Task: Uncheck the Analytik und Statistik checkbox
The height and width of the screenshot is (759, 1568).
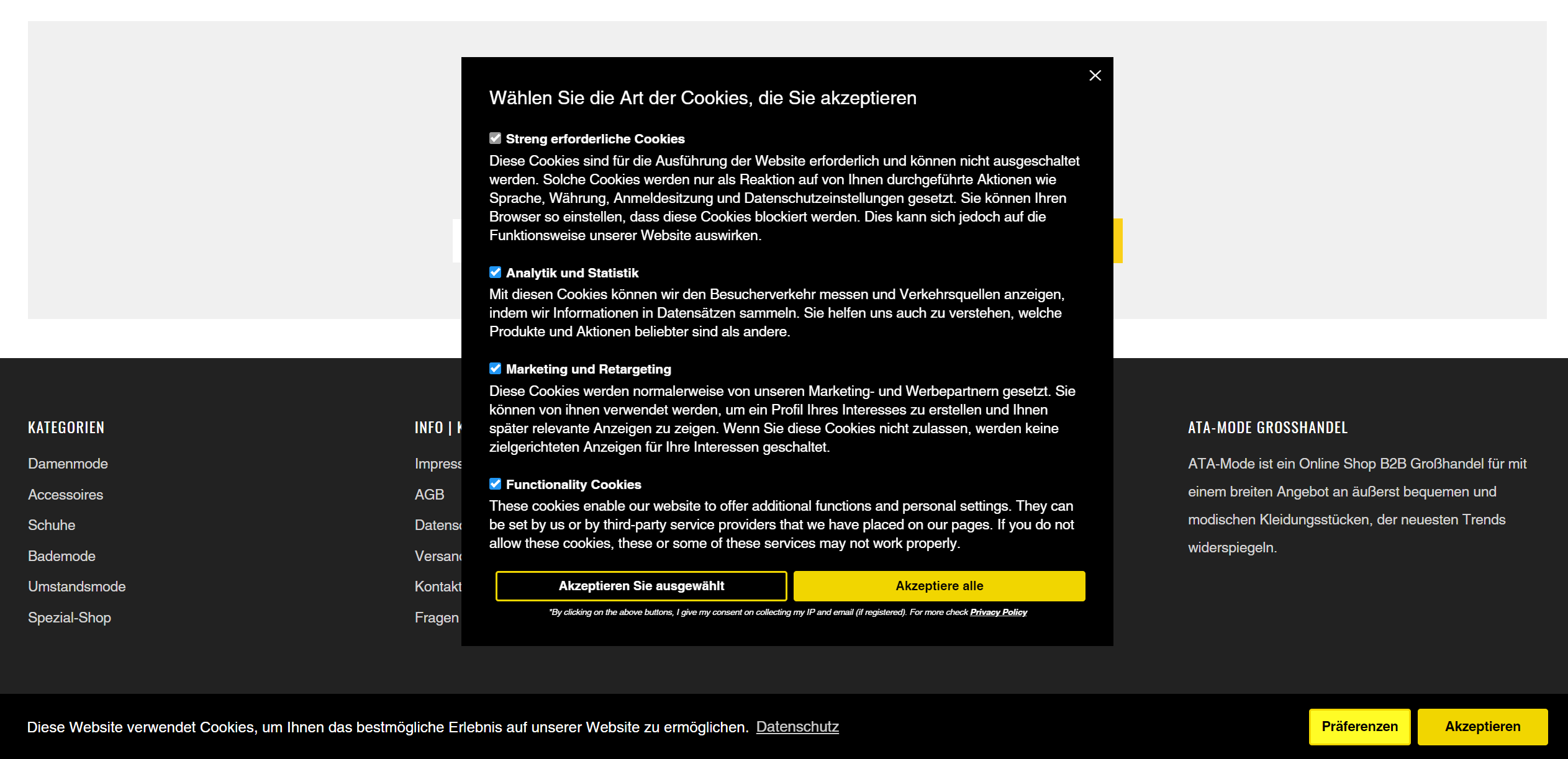Action: (495, 272)
